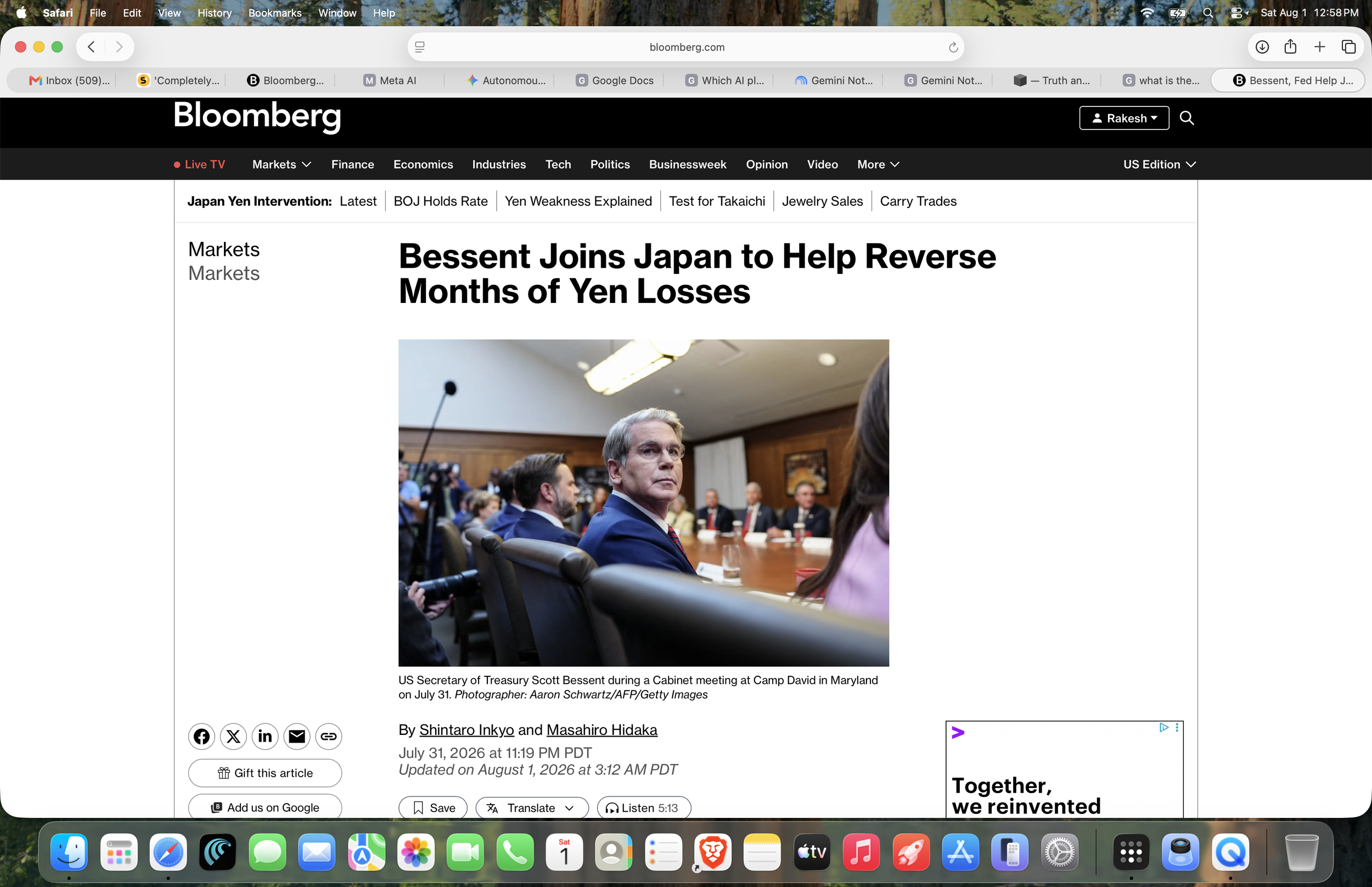Open ad choices icon on advertisement
1372x887 pixels.
1163,727
